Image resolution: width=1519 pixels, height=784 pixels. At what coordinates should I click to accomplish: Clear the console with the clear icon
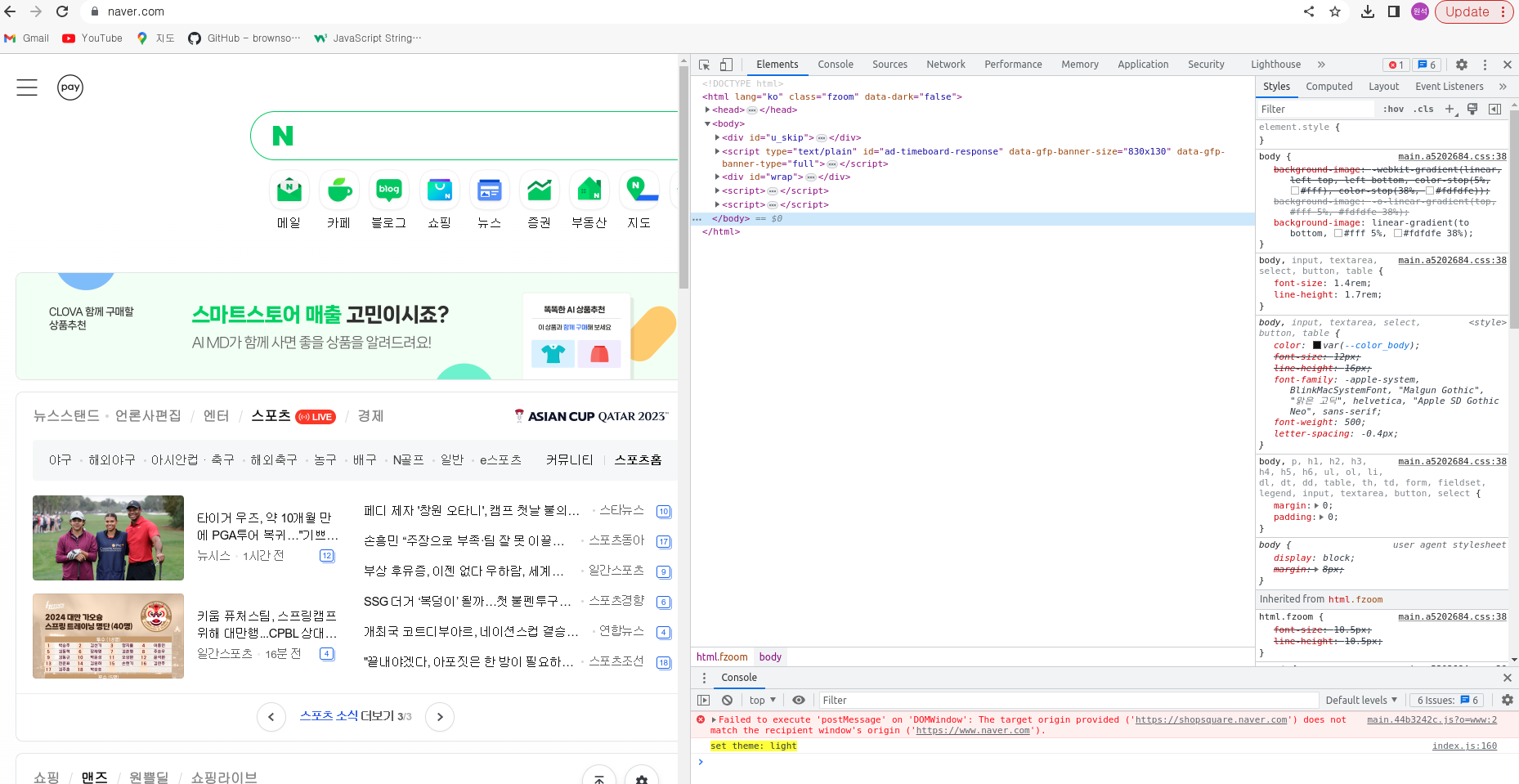pos(727,700)
